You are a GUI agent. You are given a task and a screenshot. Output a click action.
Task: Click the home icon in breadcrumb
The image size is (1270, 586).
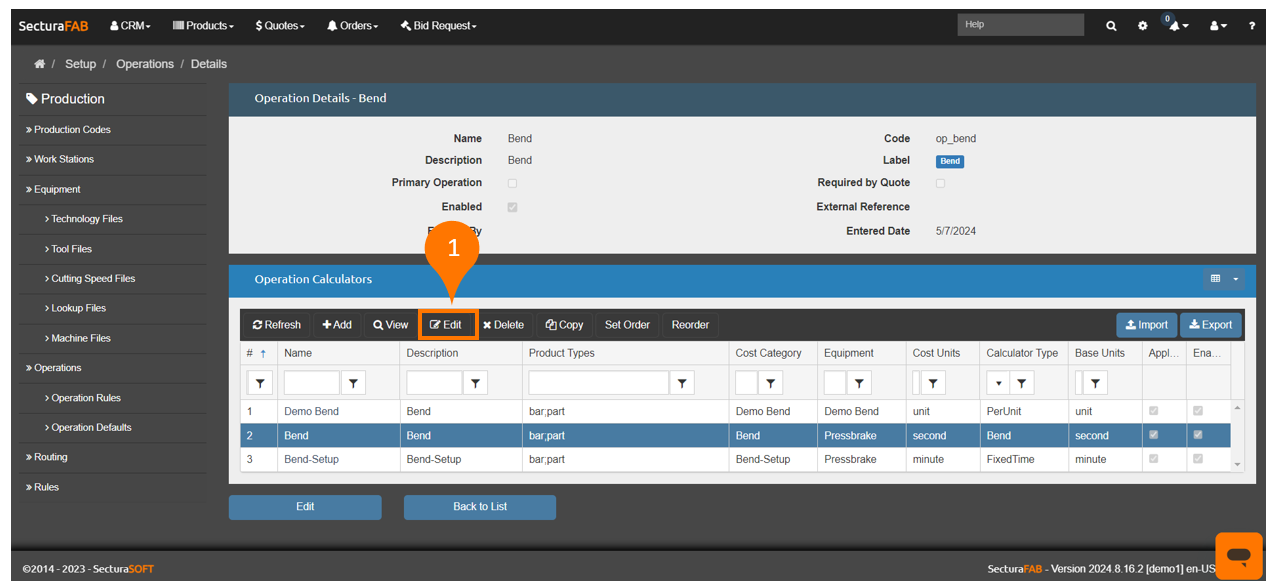coord(39,64)
